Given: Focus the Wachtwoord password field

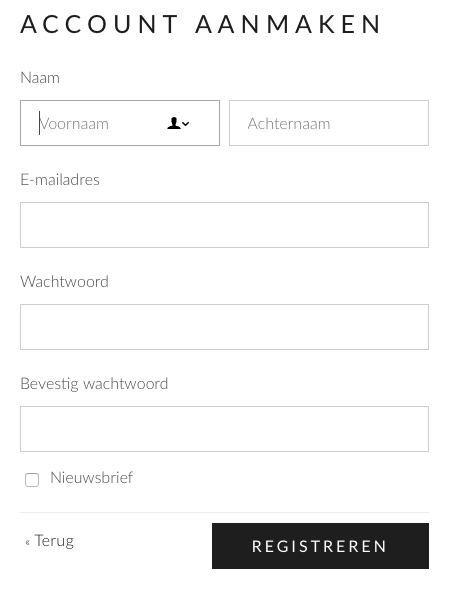Looking at the screenshot, I should coord(224,327).
